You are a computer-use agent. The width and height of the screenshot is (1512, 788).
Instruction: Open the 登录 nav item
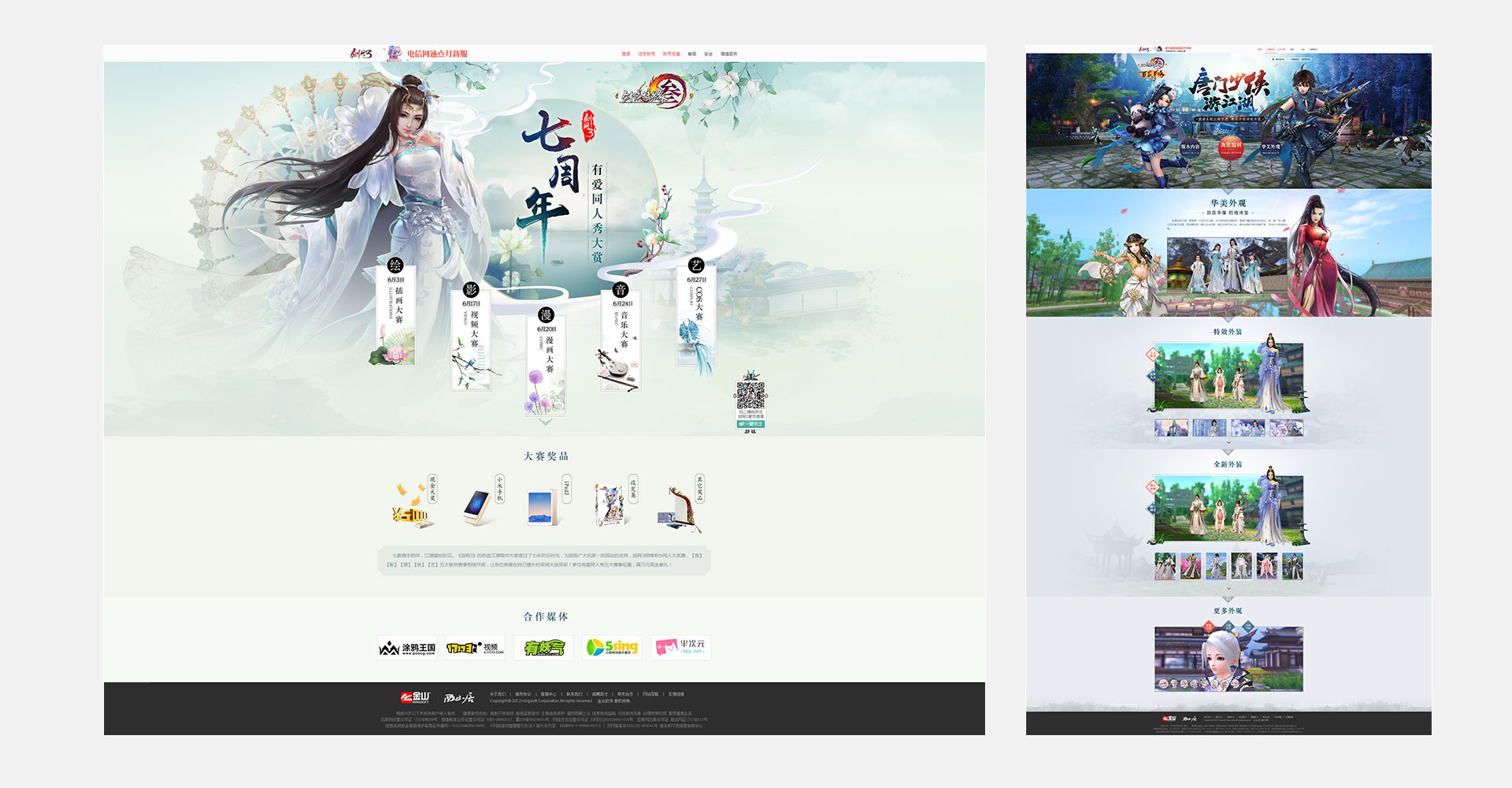click(x=626, y=54)
